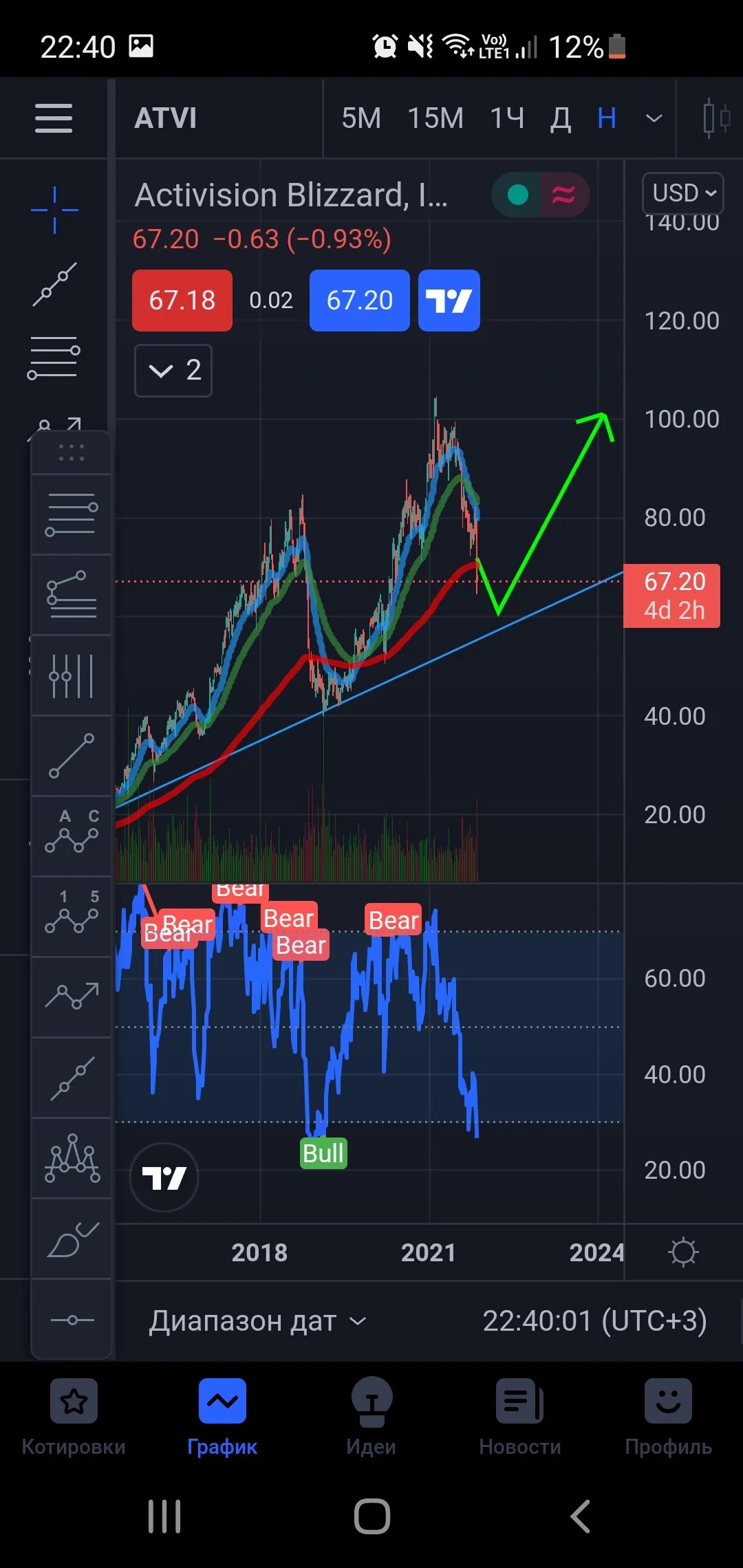Tap clock 22:40:01 (UTC+3) timezone

pos(594,1321)
